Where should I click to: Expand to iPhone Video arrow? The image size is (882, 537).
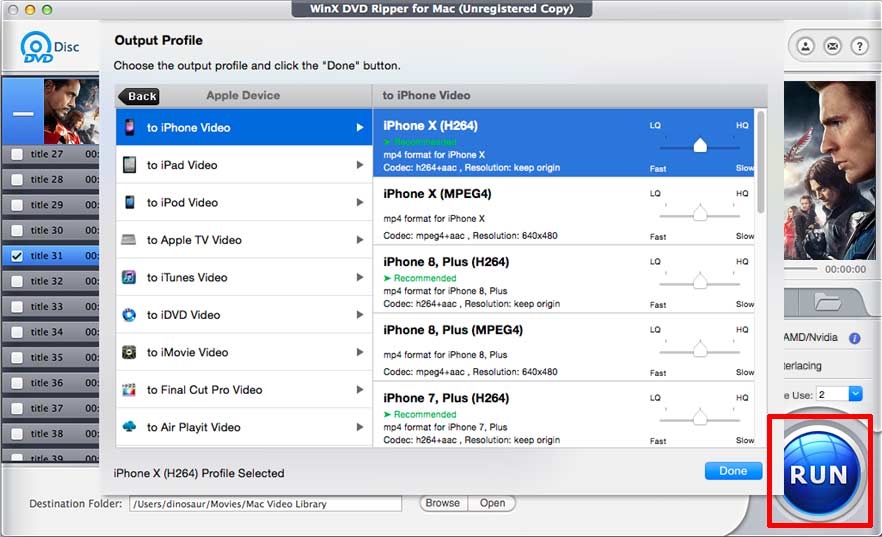click(x=360, y=128)
